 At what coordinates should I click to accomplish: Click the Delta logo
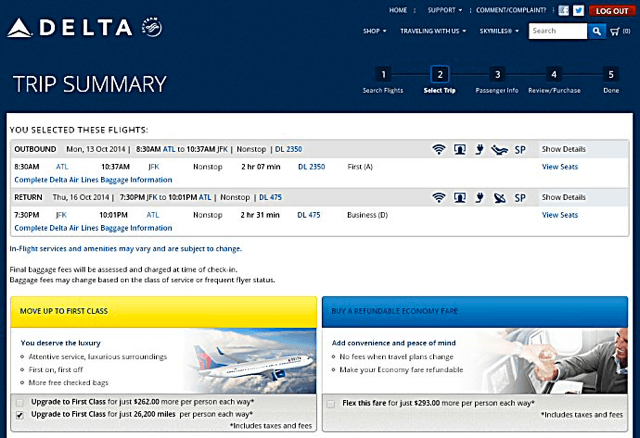coord(70,28)
